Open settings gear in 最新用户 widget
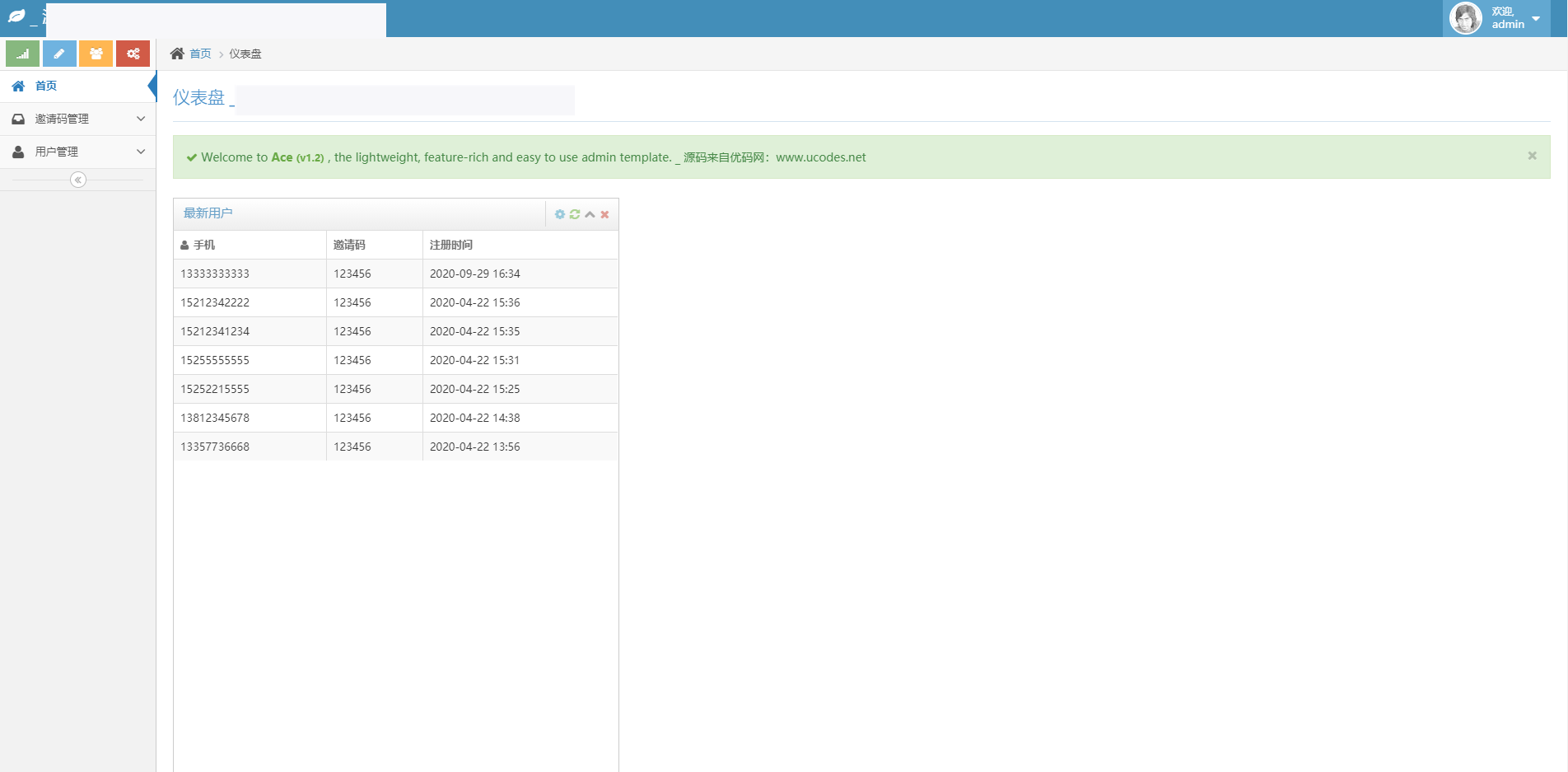Viewport: 1568px width, 772px height. point(560,214)
